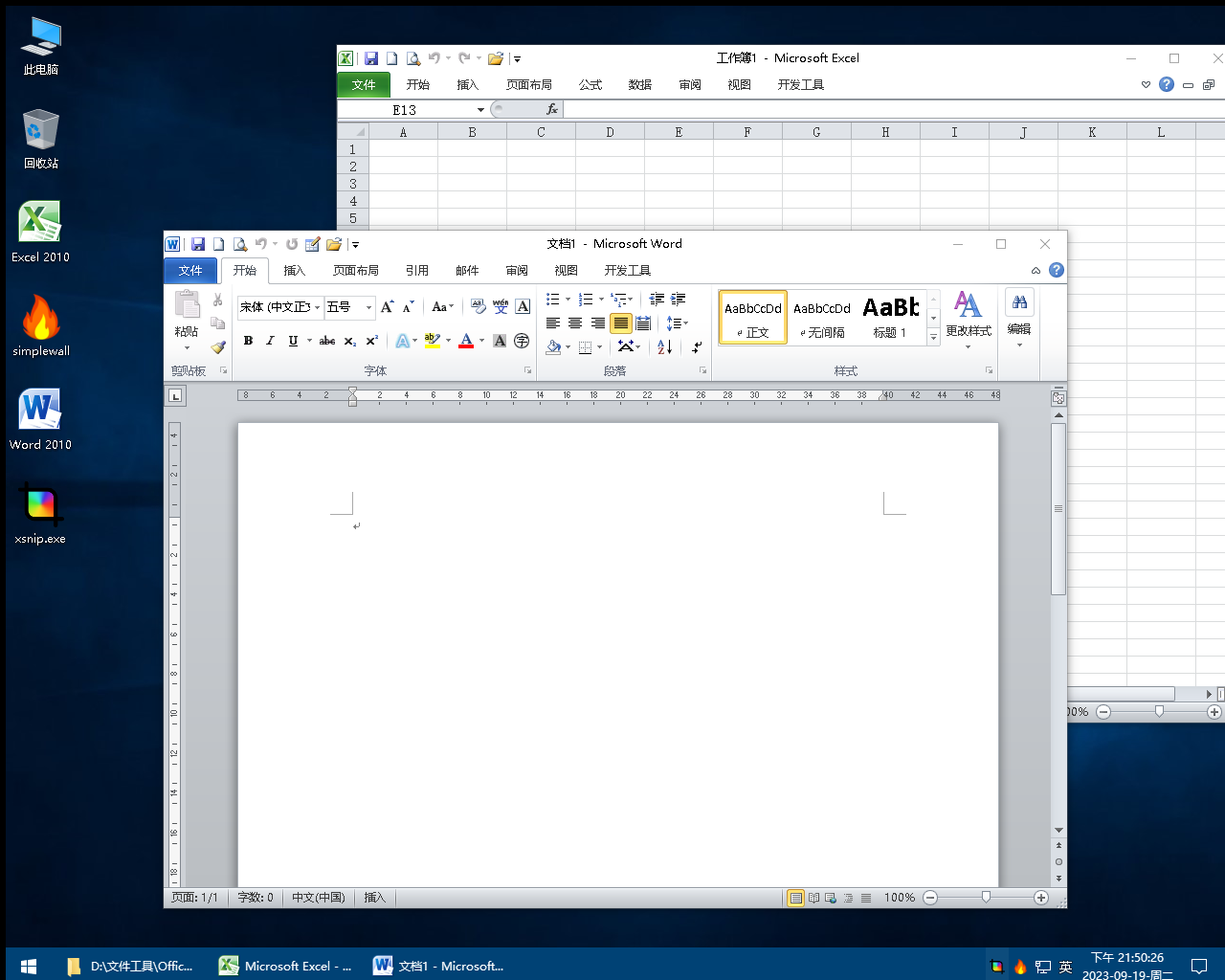Switch to Excel's 公式 tab
Viewport: 1225px width, 980px height.
(590, 85)
